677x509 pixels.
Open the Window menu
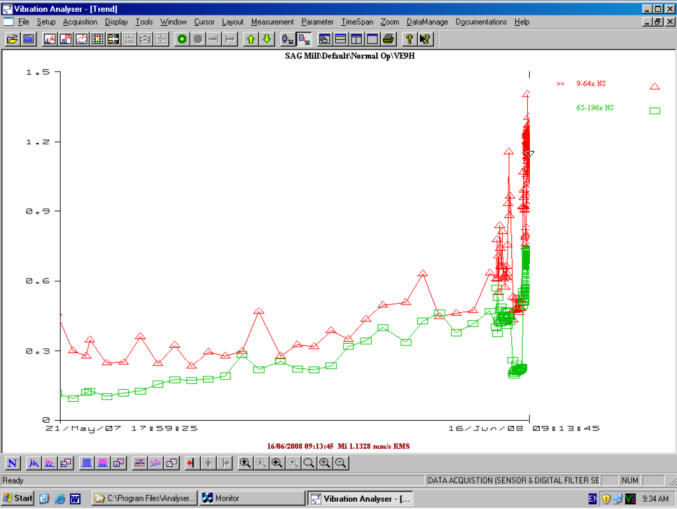(x=173, y=22)
